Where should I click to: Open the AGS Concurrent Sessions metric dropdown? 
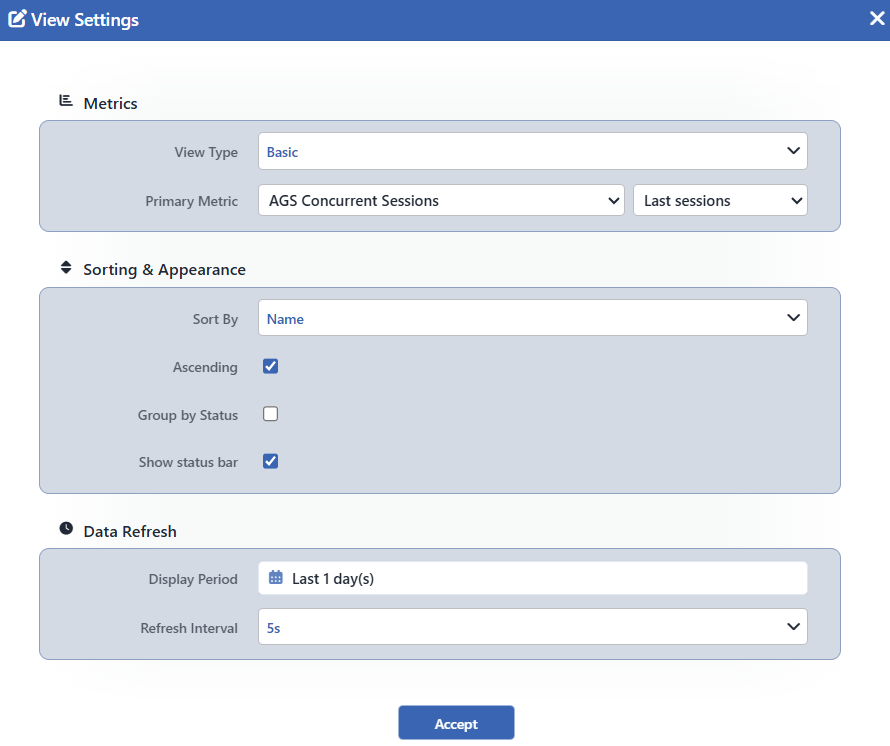pos(441,200)
